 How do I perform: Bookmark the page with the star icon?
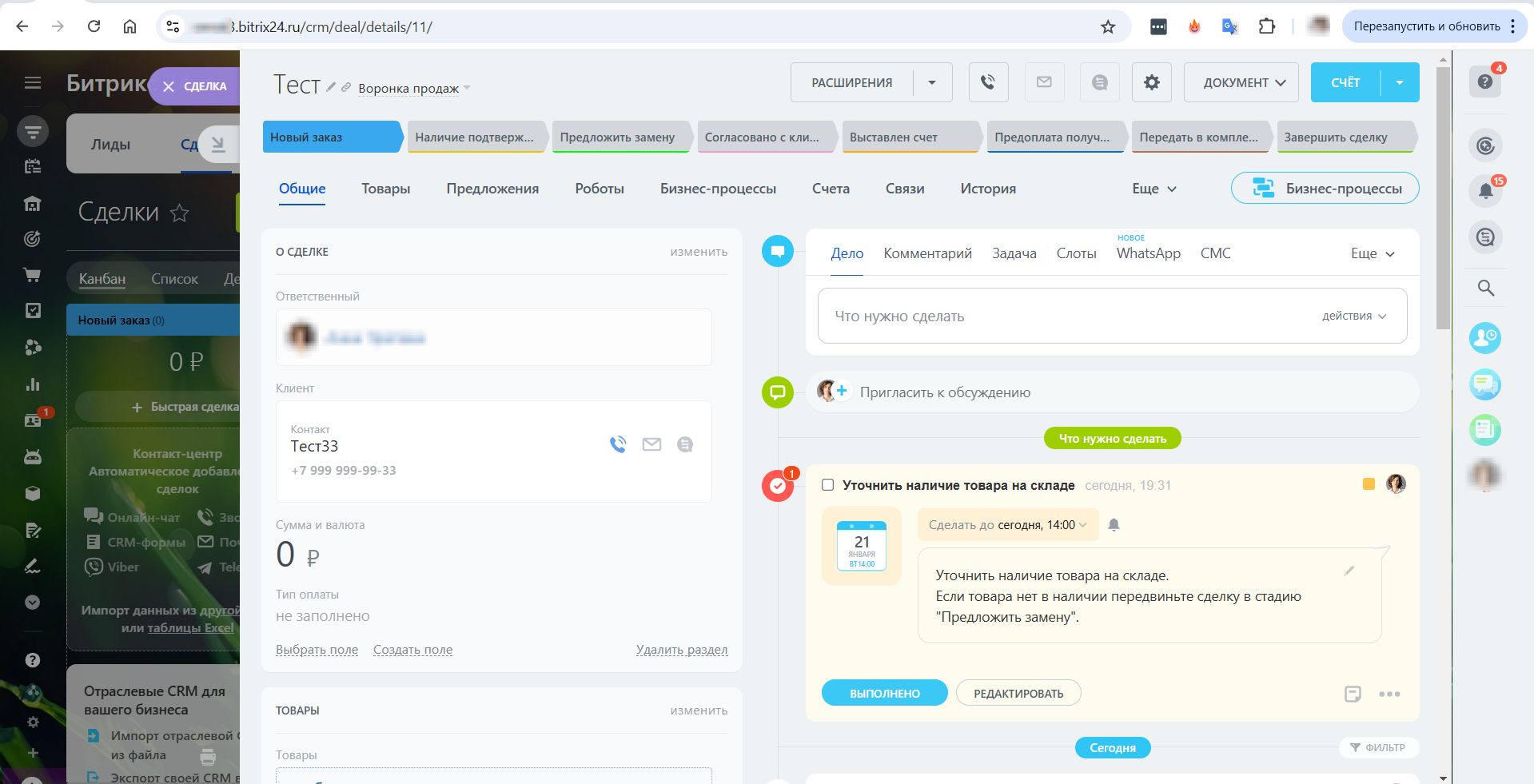click(1107, 27)
